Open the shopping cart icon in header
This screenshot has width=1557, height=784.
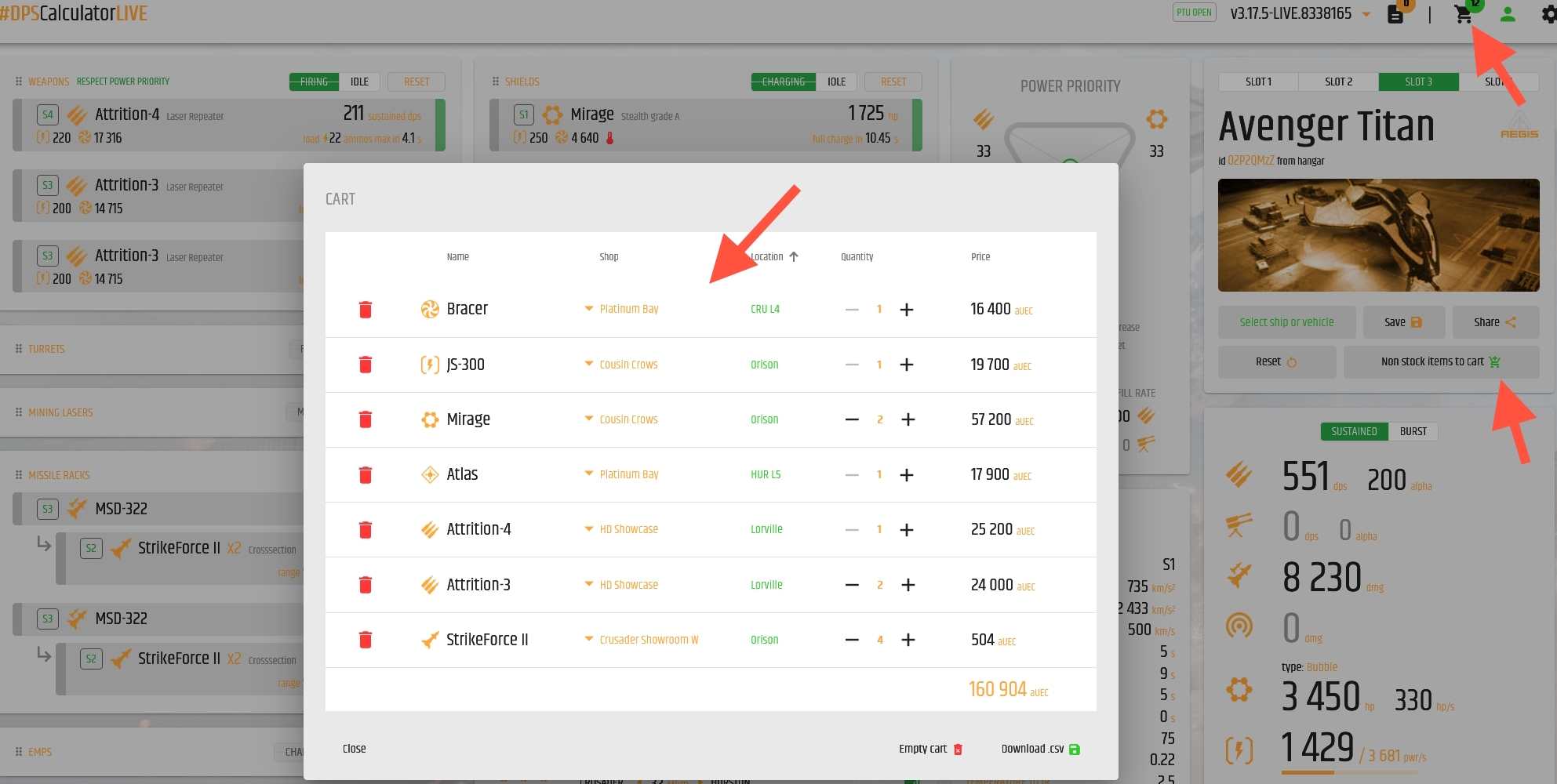click(1463, 14)
